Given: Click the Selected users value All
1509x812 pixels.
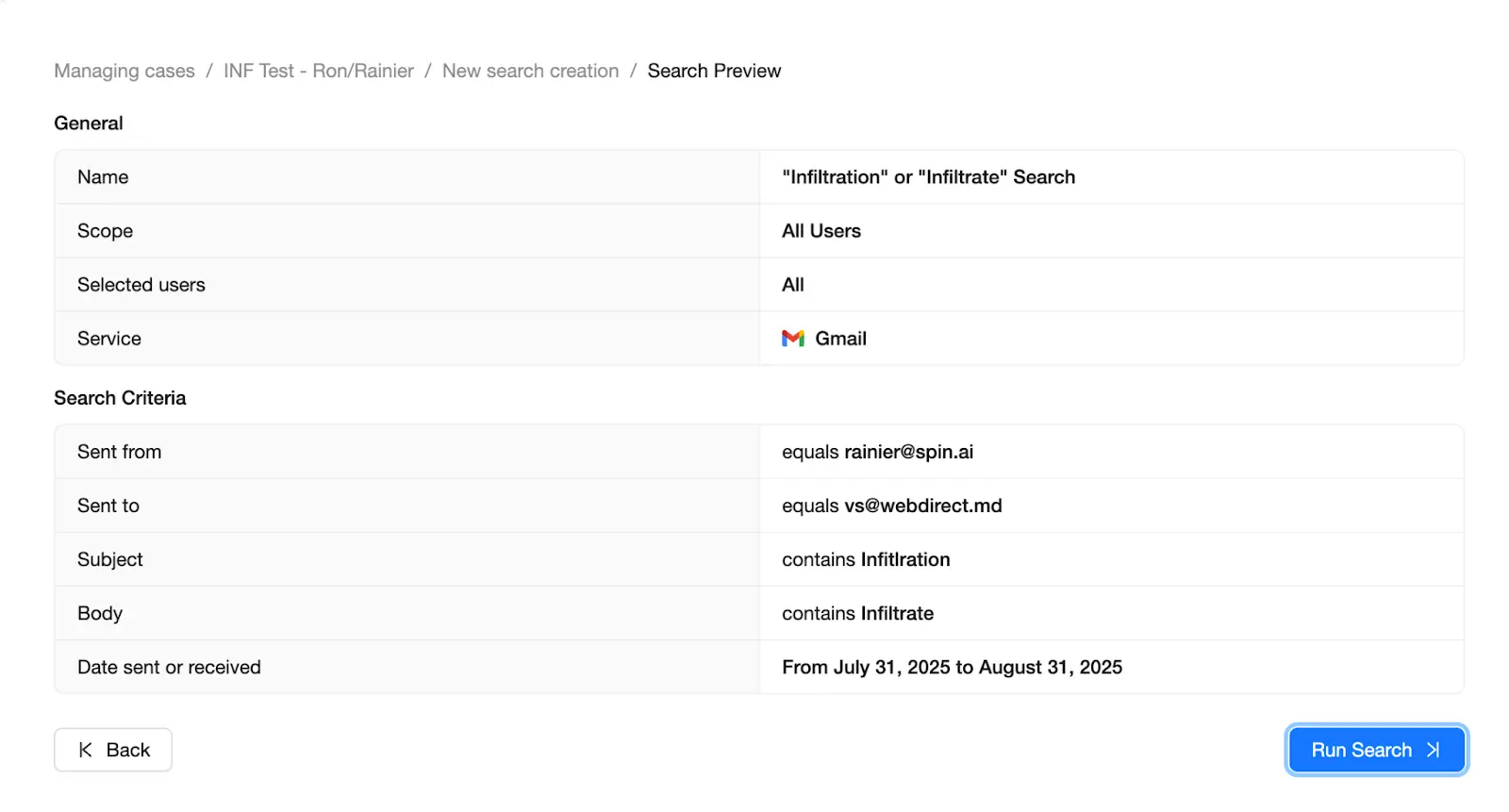Looking at the screenshot, I should tap(793, 285).
